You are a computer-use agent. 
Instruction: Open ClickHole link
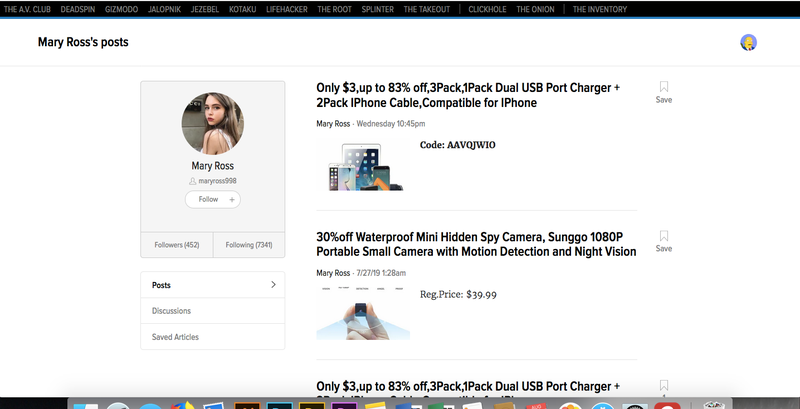pos(487,9)
